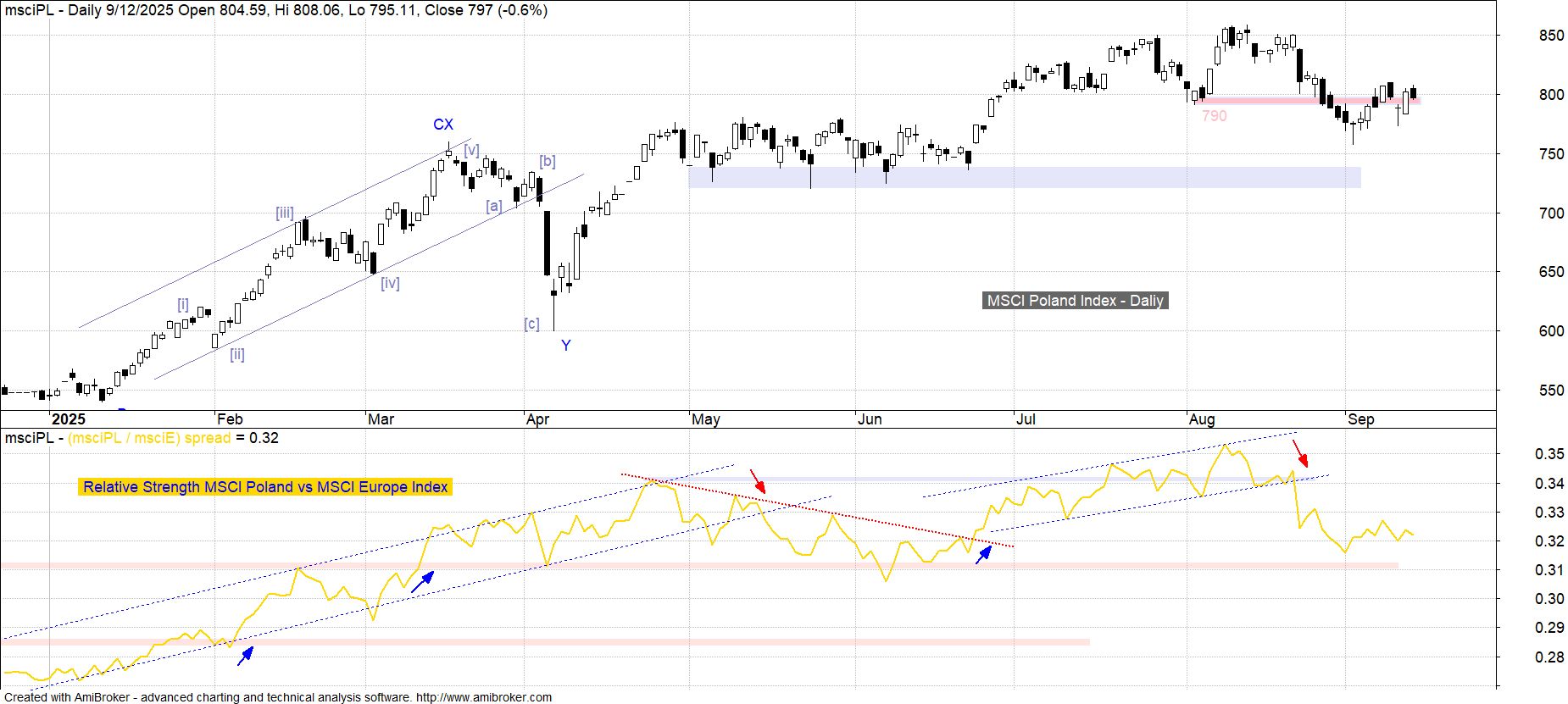Image resolution: width=1568 pixels, height=704 pixels.
Task: Click the blue shaded support zone on the price chart
Action: pyautogui.click(x=1024, y=177)
